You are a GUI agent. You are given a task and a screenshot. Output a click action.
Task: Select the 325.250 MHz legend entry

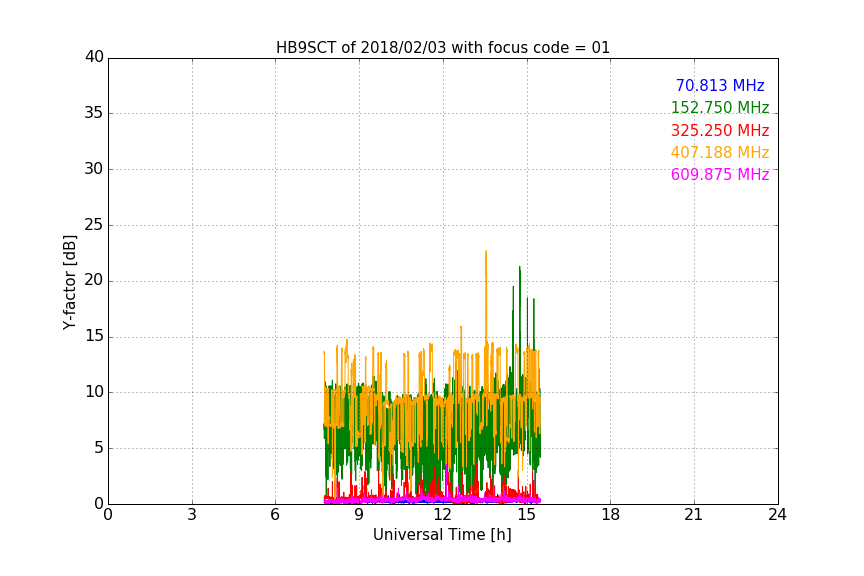(720, 130)
